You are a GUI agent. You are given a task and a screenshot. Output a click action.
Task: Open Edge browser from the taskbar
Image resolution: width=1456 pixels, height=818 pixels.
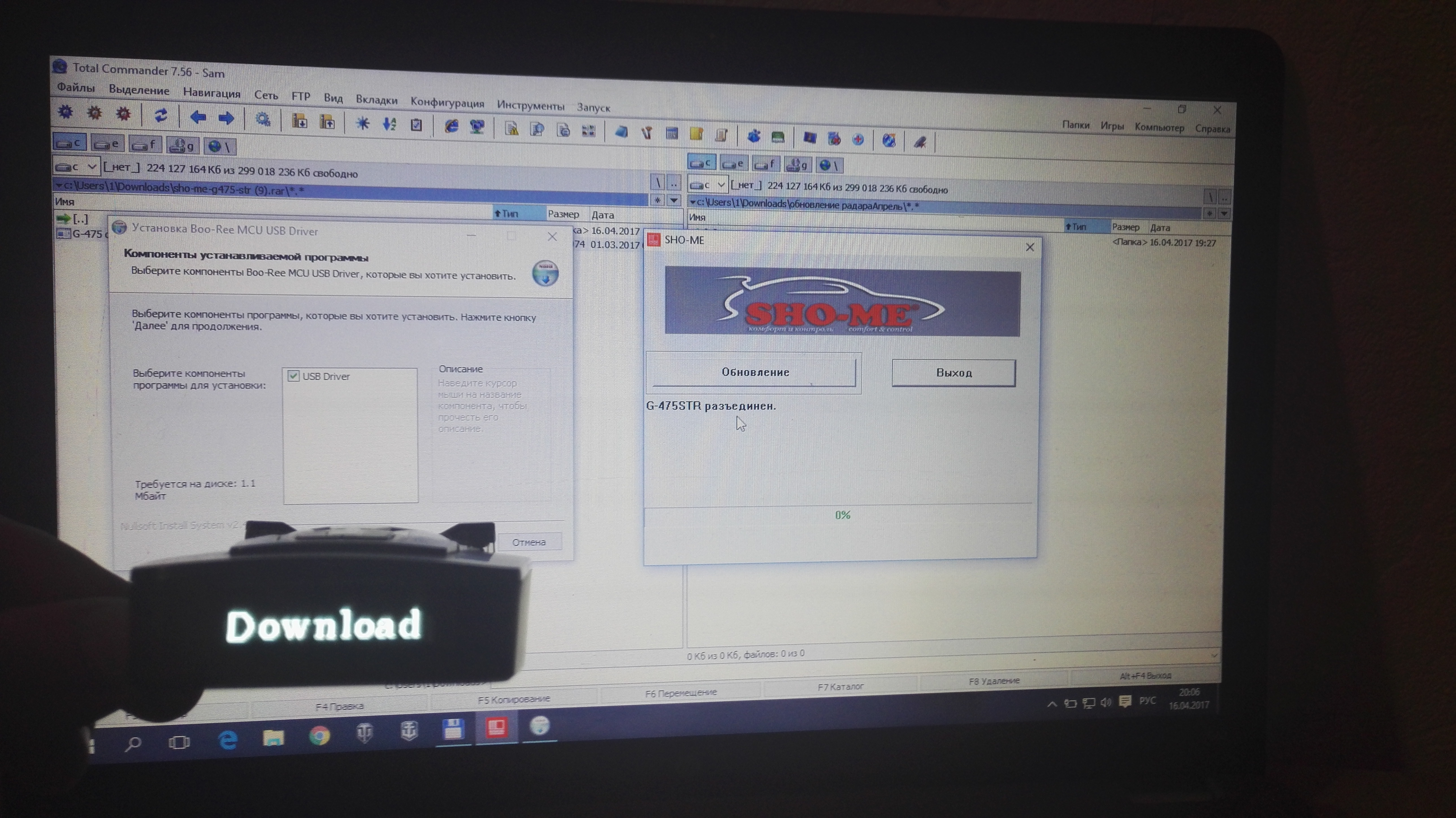click(228, 739)
